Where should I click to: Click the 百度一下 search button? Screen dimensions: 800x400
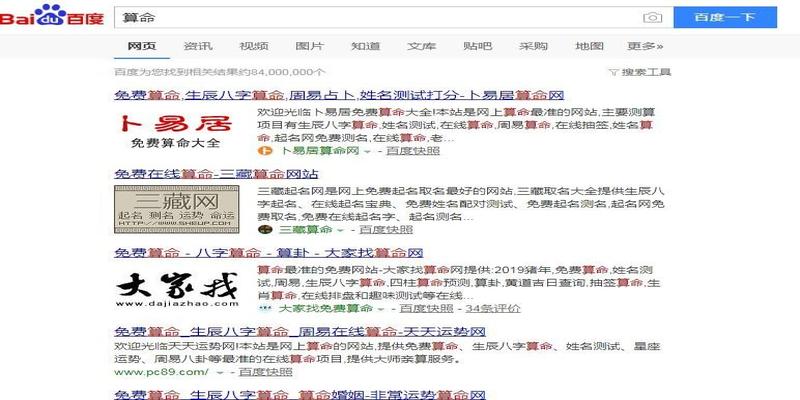point(725,17)
